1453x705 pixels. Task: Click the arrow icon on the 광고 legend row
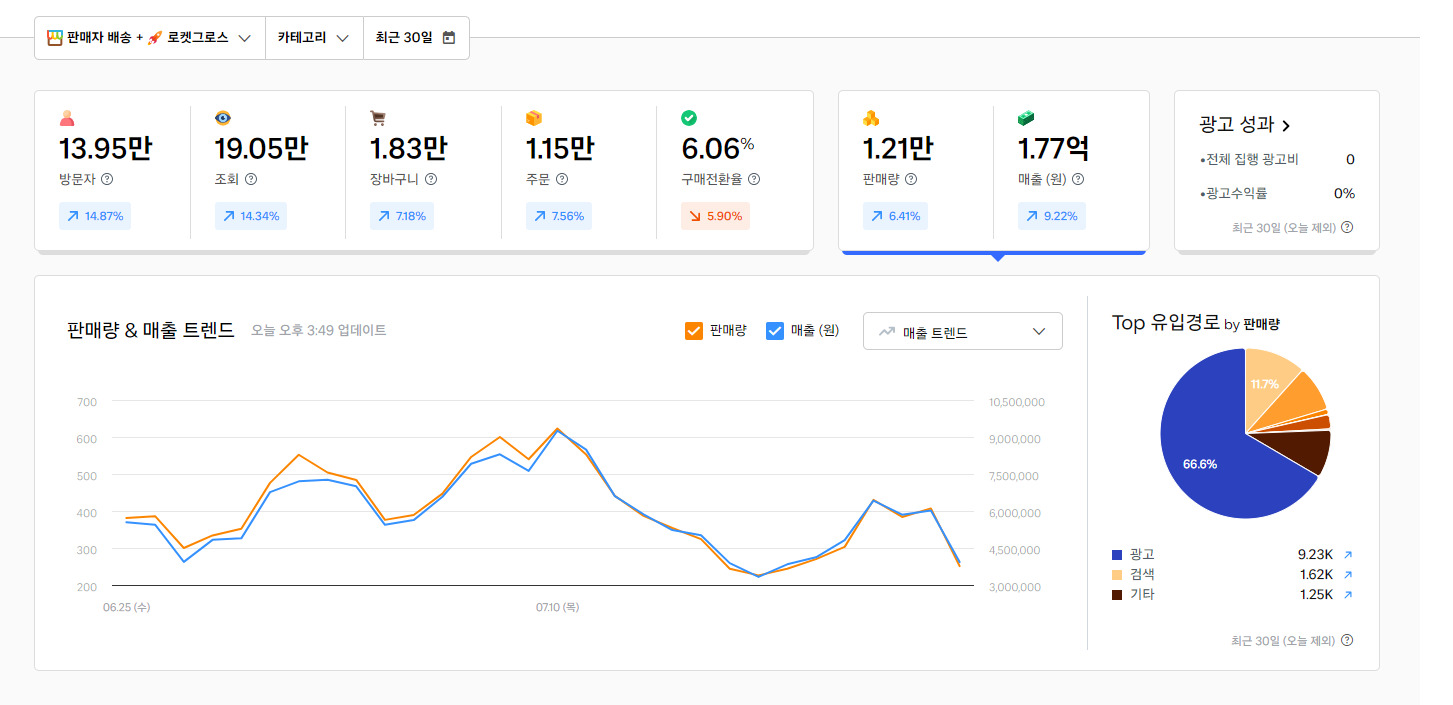tap(1348, 555)
